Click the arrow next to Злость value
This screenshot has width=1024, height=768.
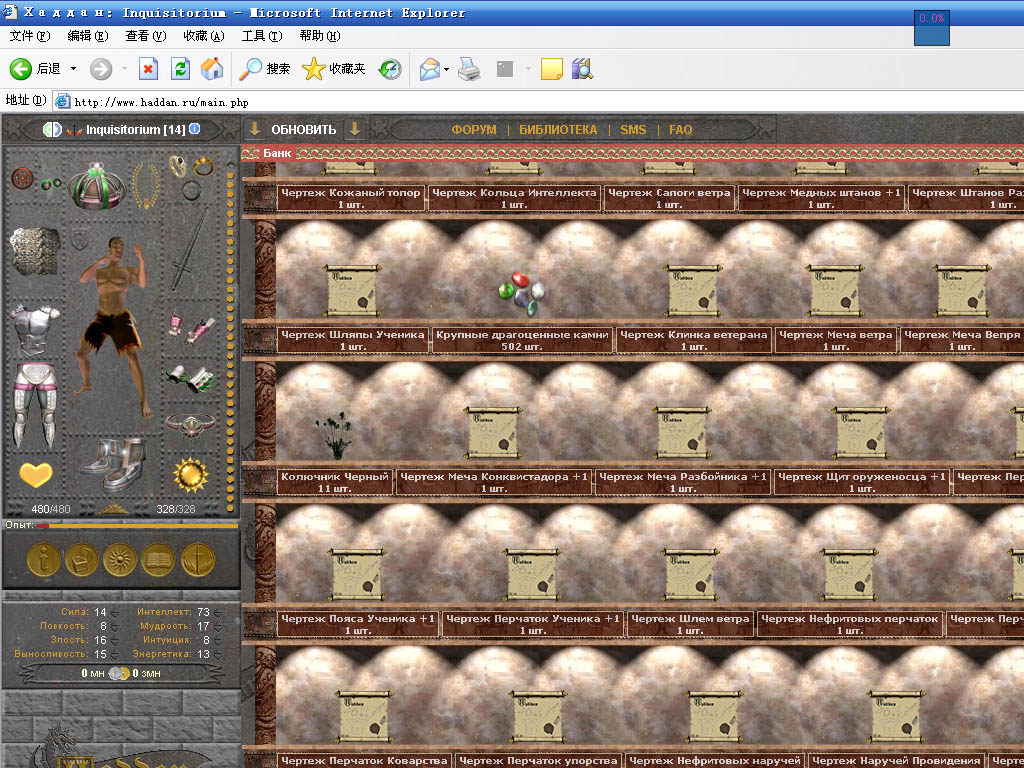click(x=114, y=641)
